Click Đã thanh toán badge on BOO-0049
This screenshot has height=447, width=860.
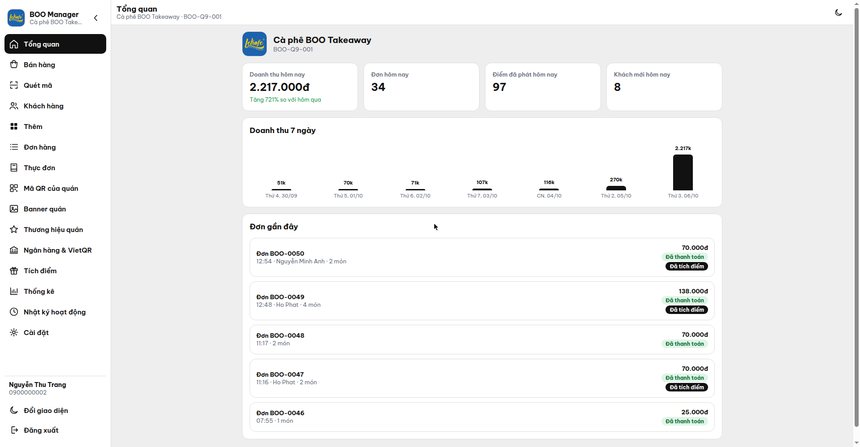pos(684,300)
